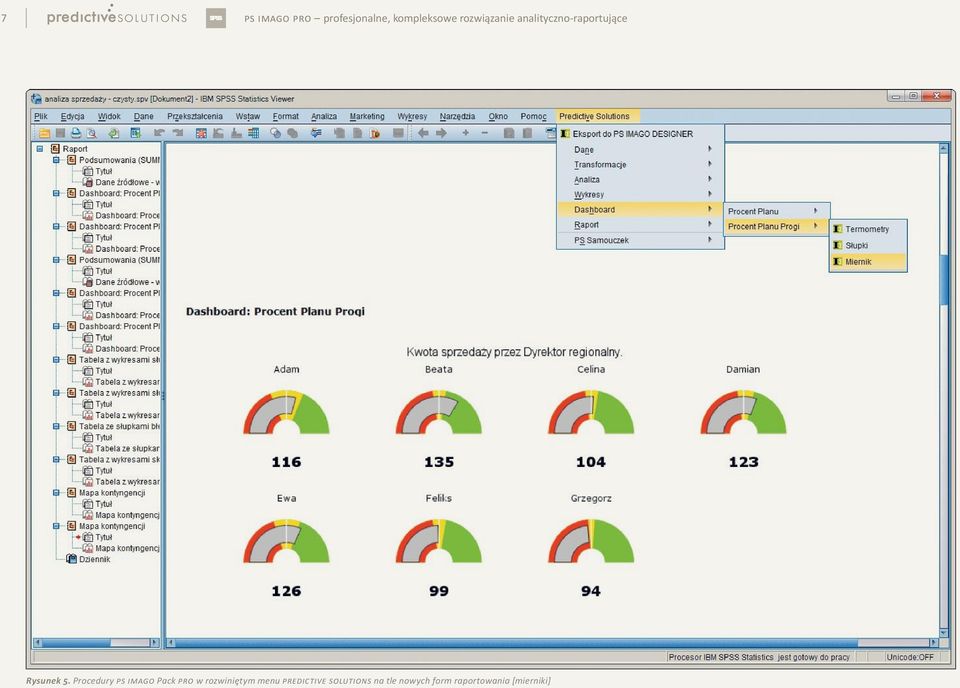The width and height of the screenshot is (960, 688).
Task: Click the Słupki item icon
Action: [838, 245]
